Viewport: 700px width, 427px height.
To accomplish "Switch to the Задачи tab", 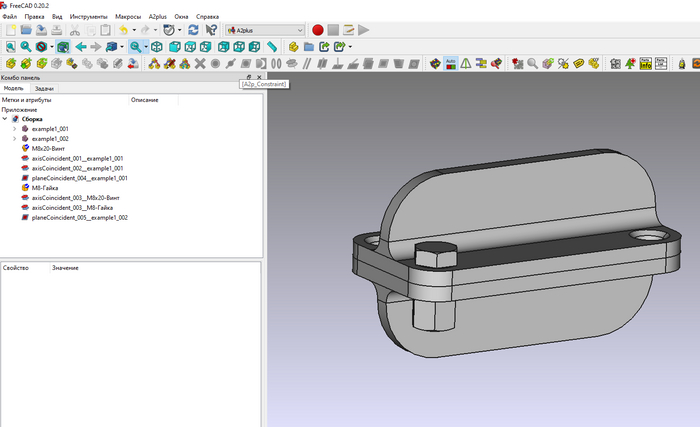I will click(x=44, y=88).
